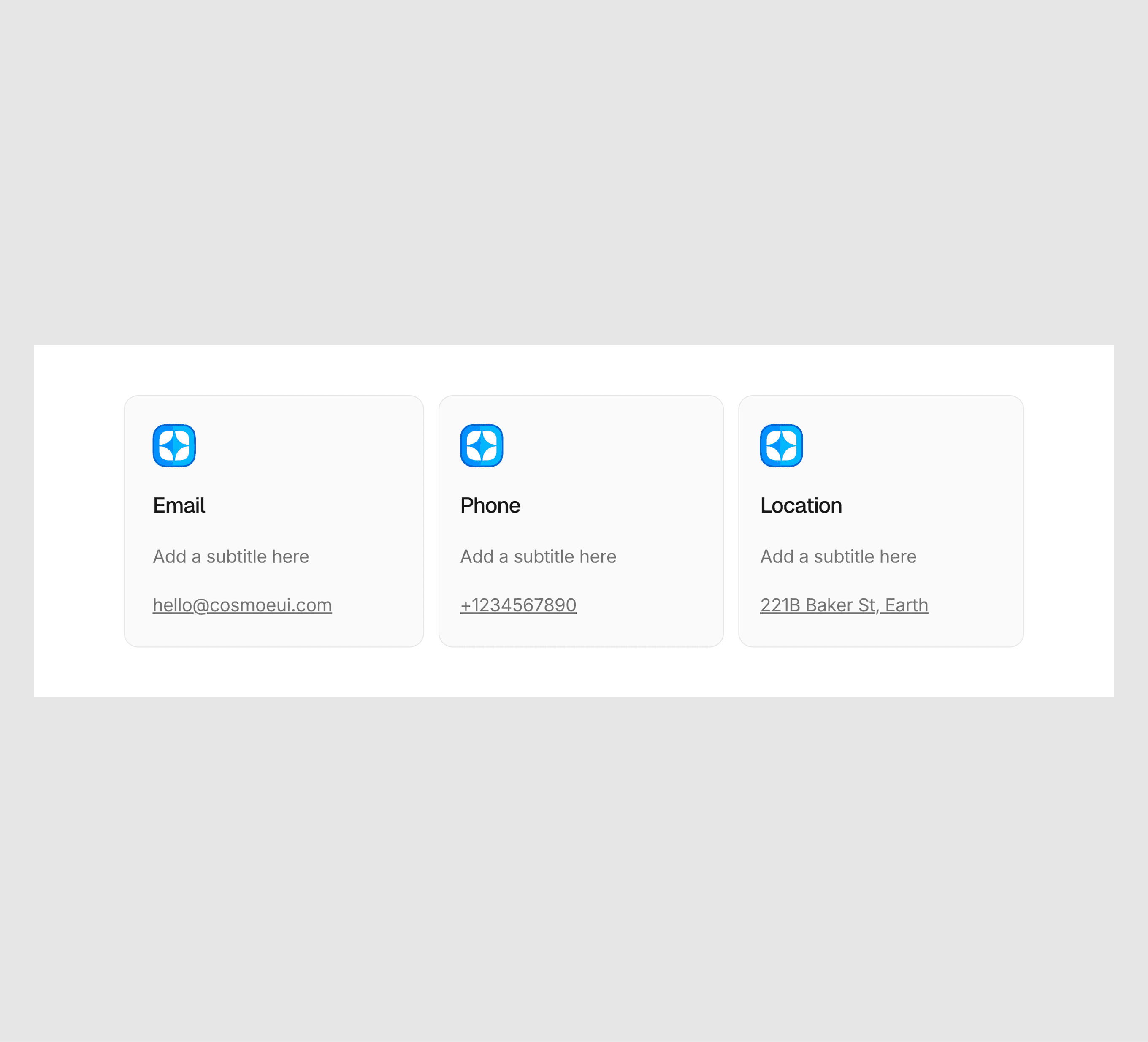Image resolution: width=1148 pixels, height=1042 pixels.
Task: Open the hello@cosmoeui.com email link
Action: click(x=242, y=605)
